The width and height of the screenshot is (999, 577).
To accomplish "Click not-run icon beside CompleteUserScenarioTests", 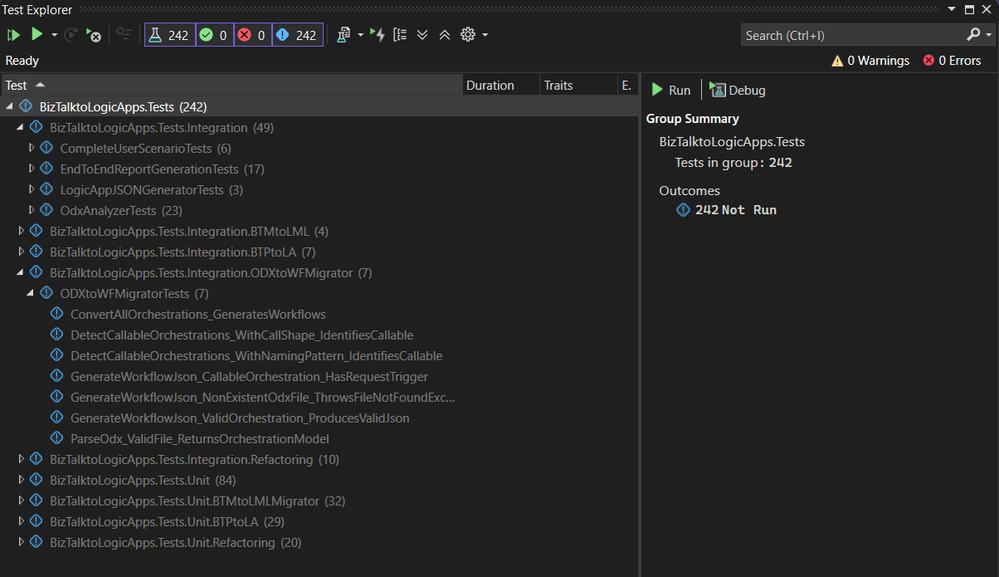I will 47,148.
